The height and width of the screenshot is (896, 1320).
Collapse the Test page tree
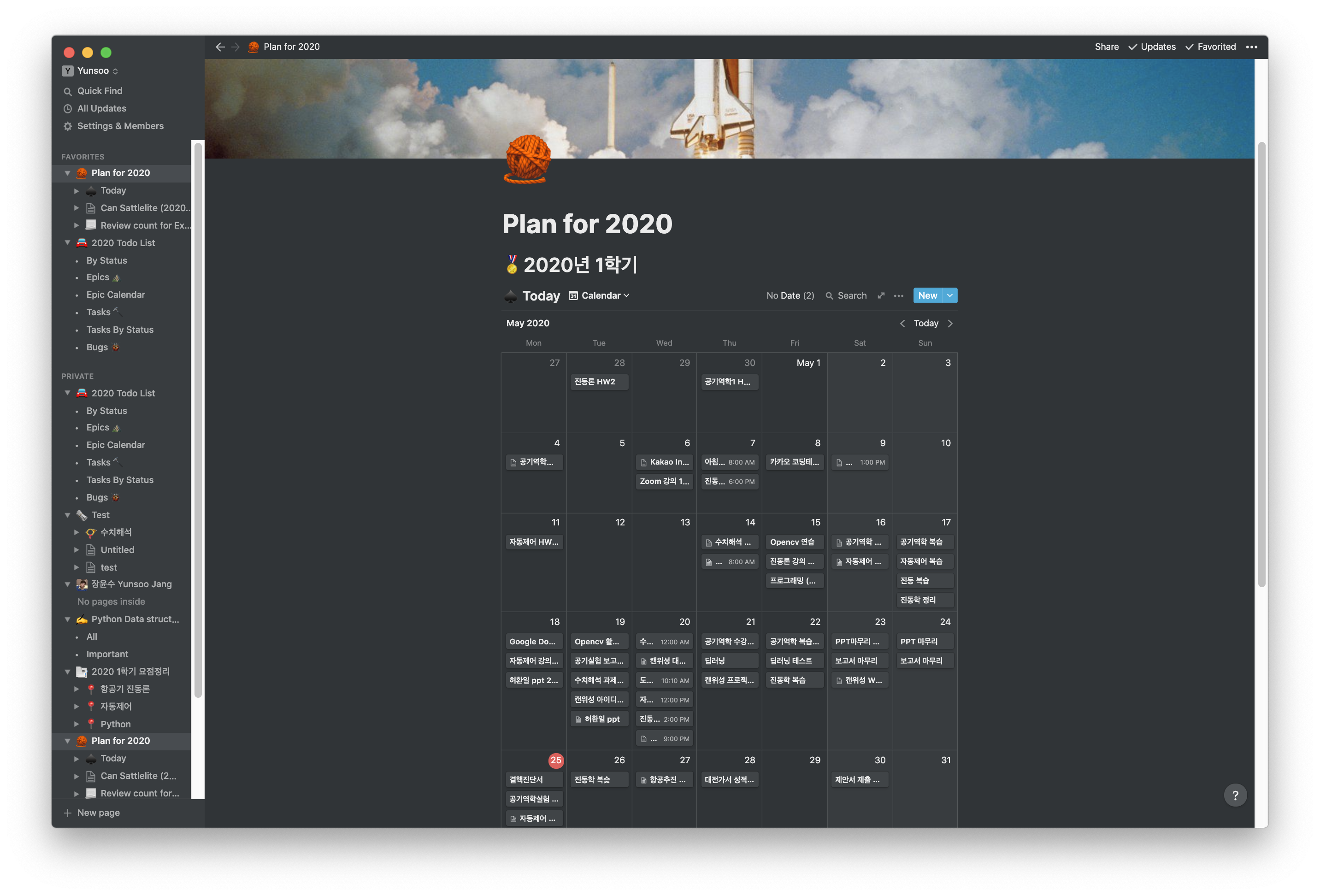pyautogui.click(x=68, y=515)
